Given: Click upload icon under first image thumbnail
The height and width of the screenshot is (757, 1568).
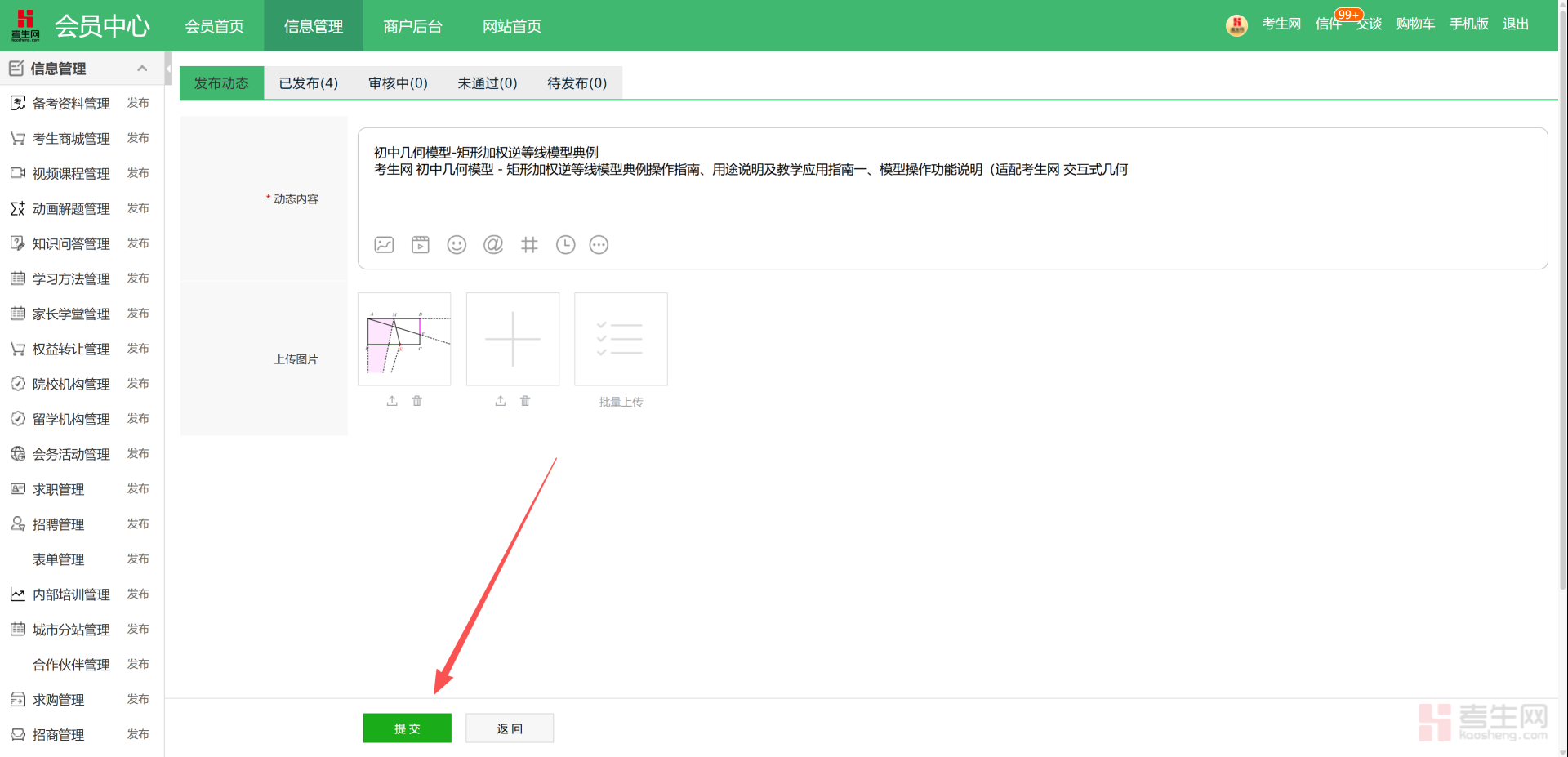Looking at the screenshot, I should point(392,401).
